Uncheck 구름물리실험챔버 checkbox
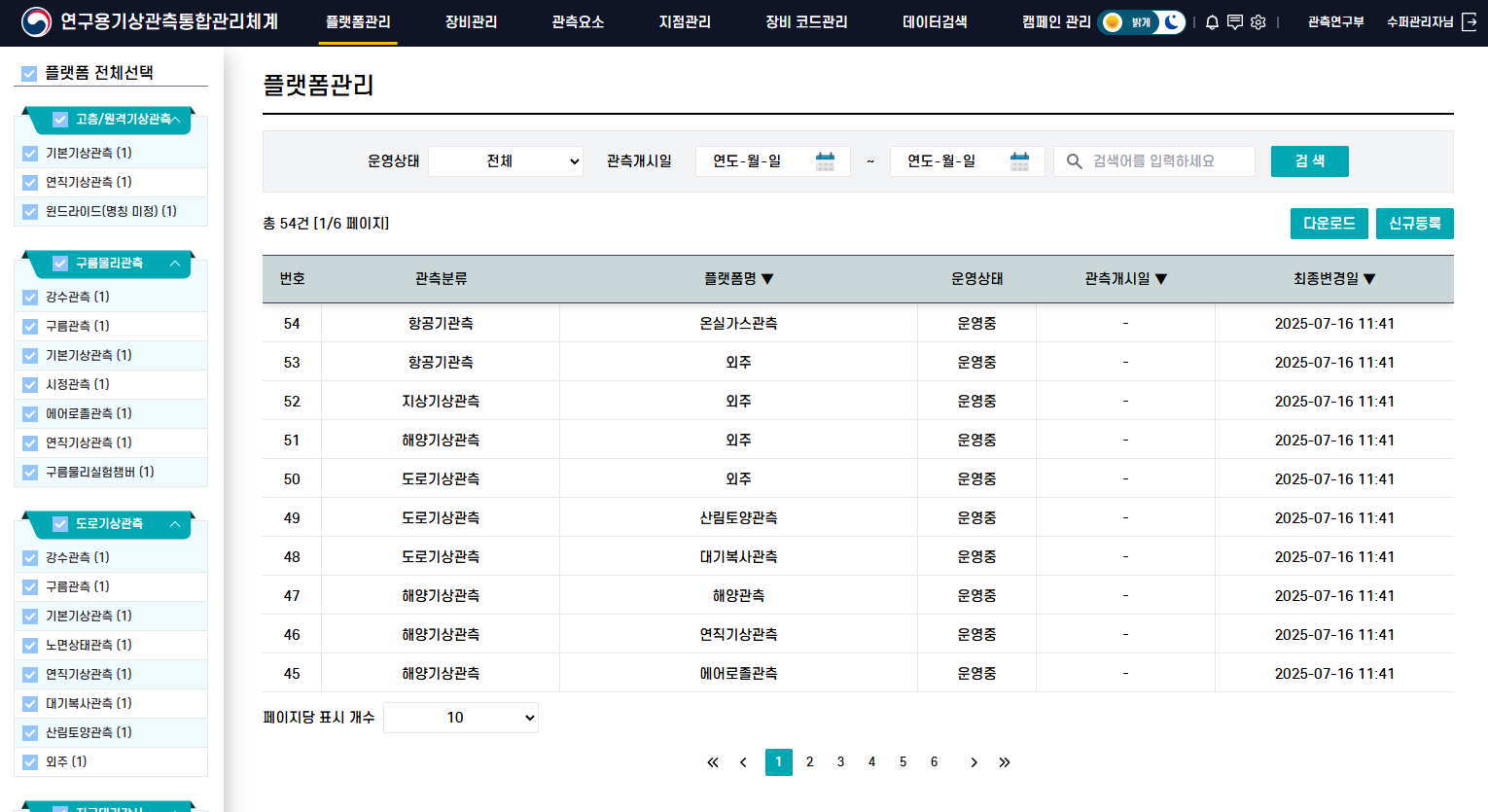Viewport: 1488px width, 812px height. tap(30, 473)
